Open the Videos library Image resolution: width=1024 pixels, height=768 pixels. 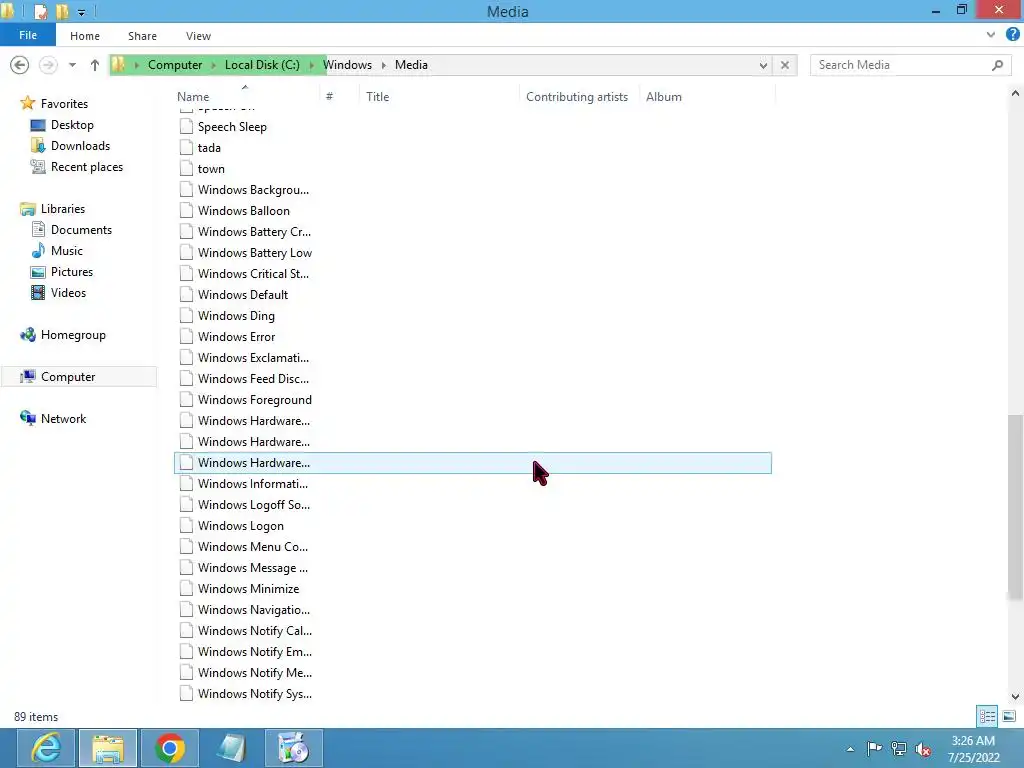coord(68,293)
